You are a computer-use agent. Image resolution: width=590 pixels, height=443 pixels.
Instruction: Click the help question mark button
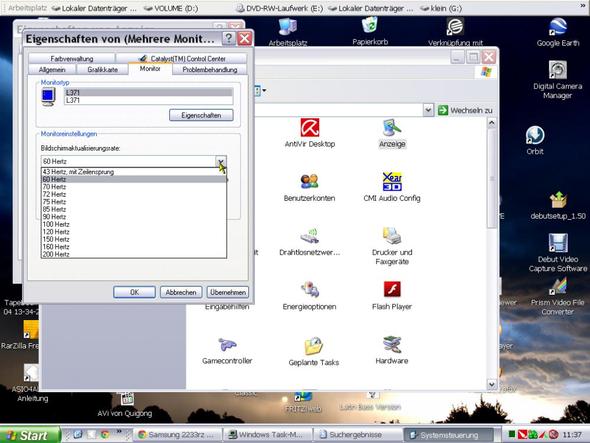tap(228, 38)
